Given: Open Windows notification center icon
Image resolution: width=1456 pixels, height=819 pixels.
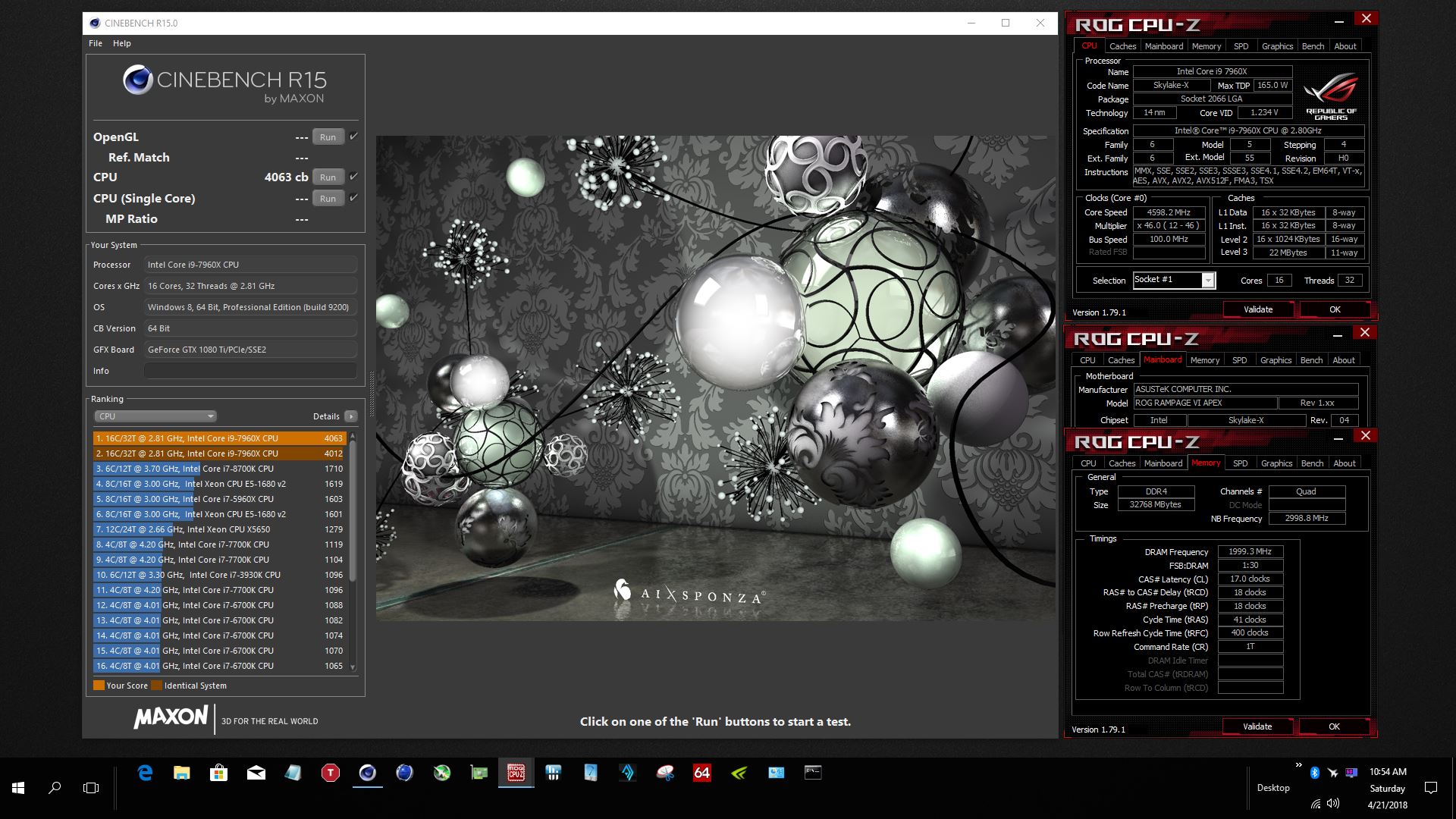Looking at the screenshot, I should [1431, 788].
